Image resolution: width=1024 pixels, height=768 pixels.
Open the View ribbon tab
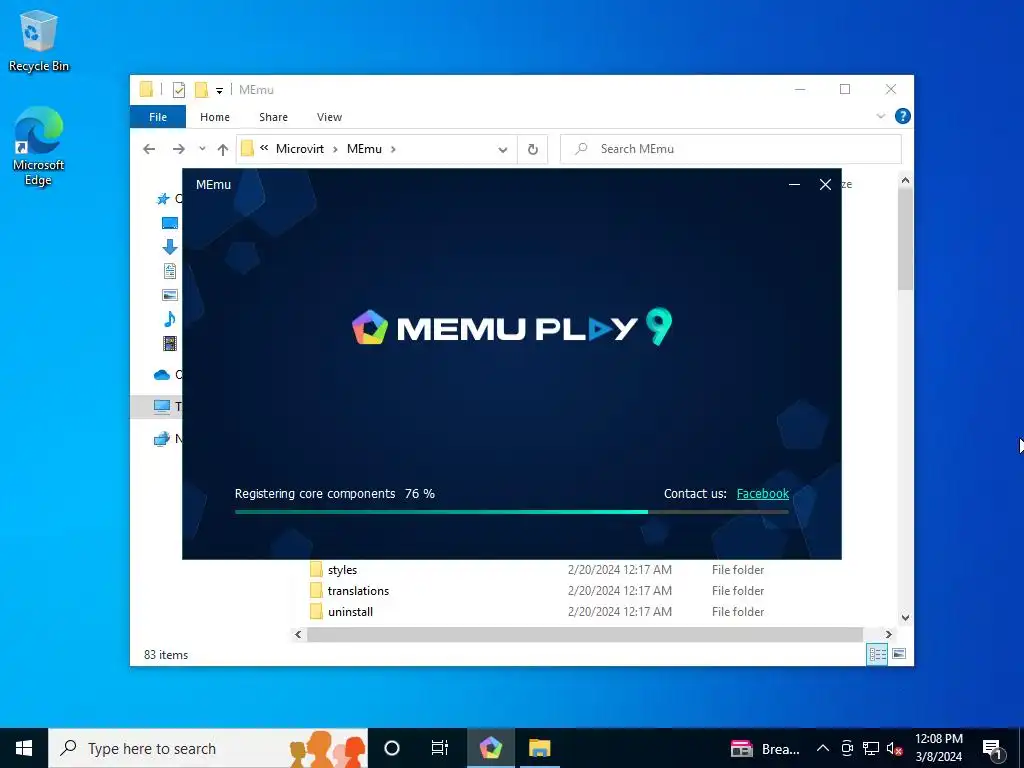tap(329, 117)
